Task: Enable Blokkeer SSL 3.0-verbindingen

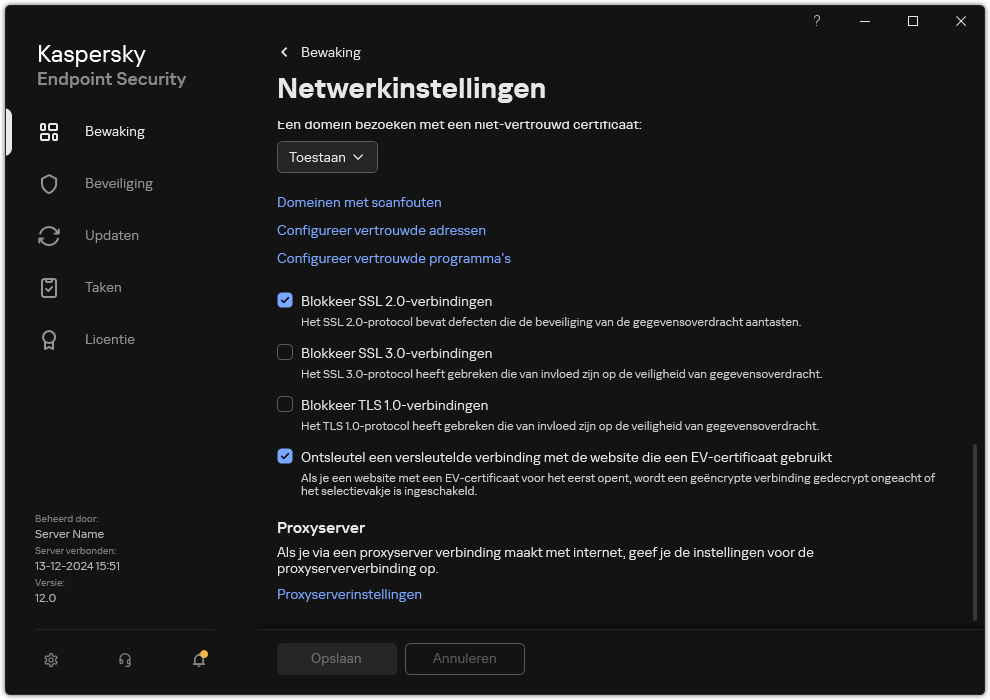Action: click(285, 352)
